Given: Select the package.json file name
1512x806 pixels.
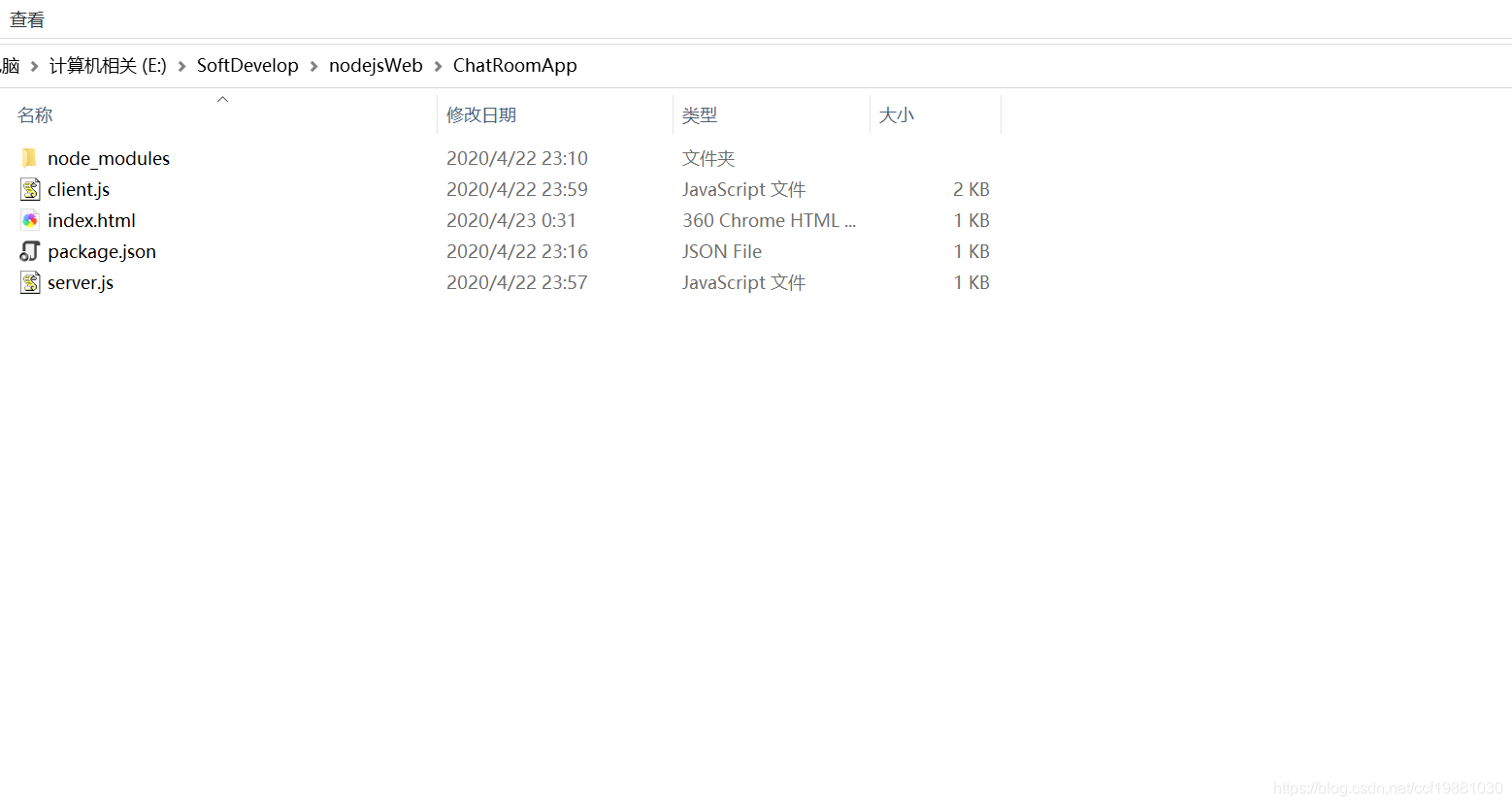Looking at the screenshot, I should pos(102,251).
